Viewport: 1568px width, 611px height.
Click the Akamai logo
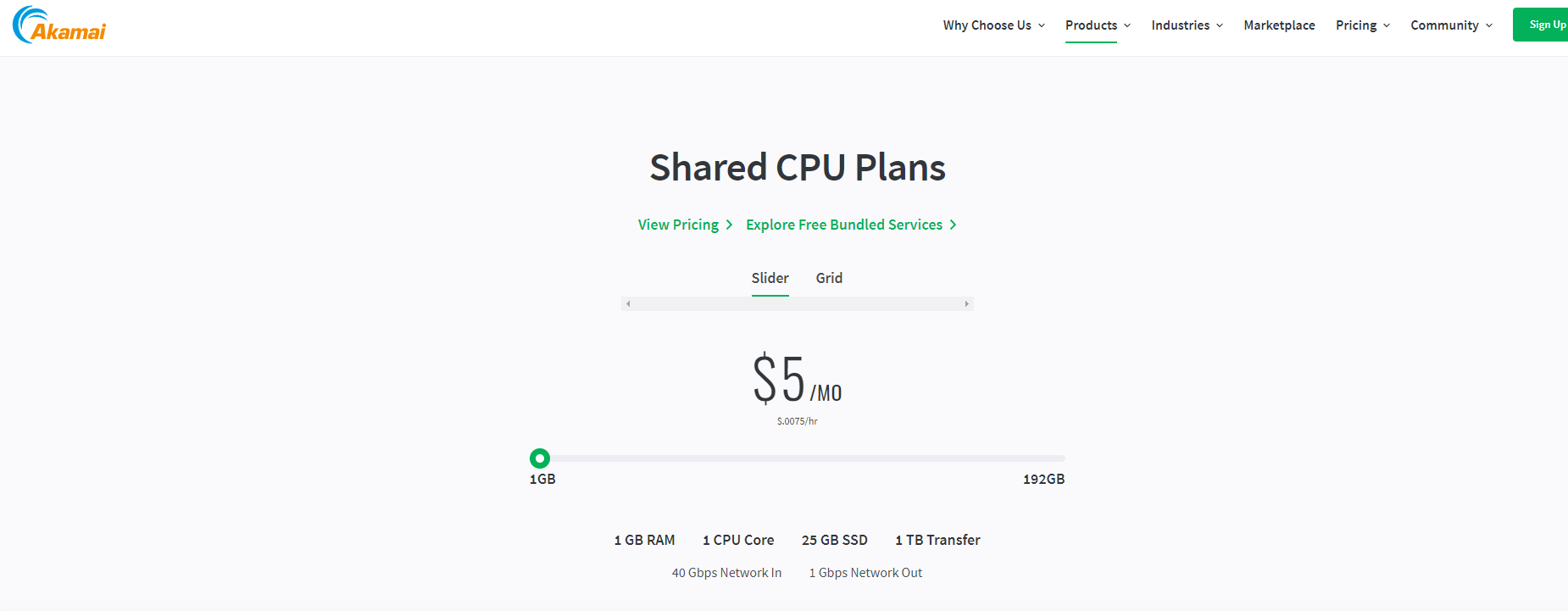click(59, 25)
